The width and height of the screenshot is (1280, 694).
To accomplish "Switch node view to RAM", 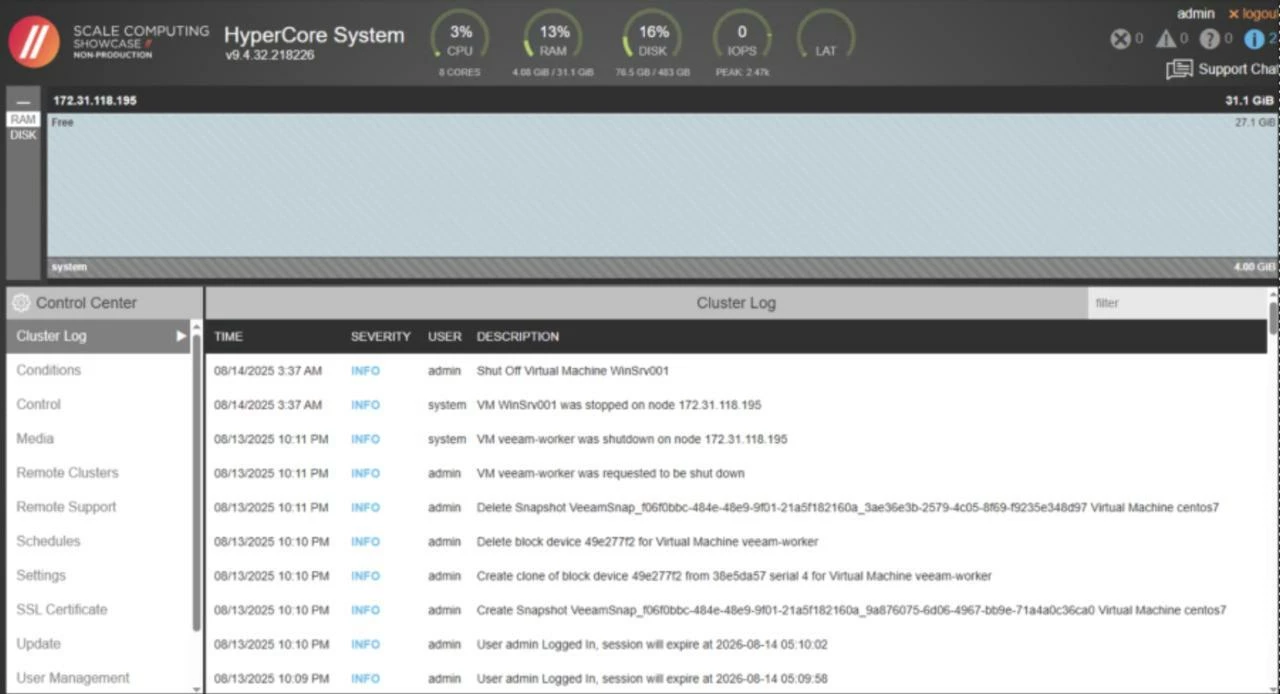I will tap(23, 119).
